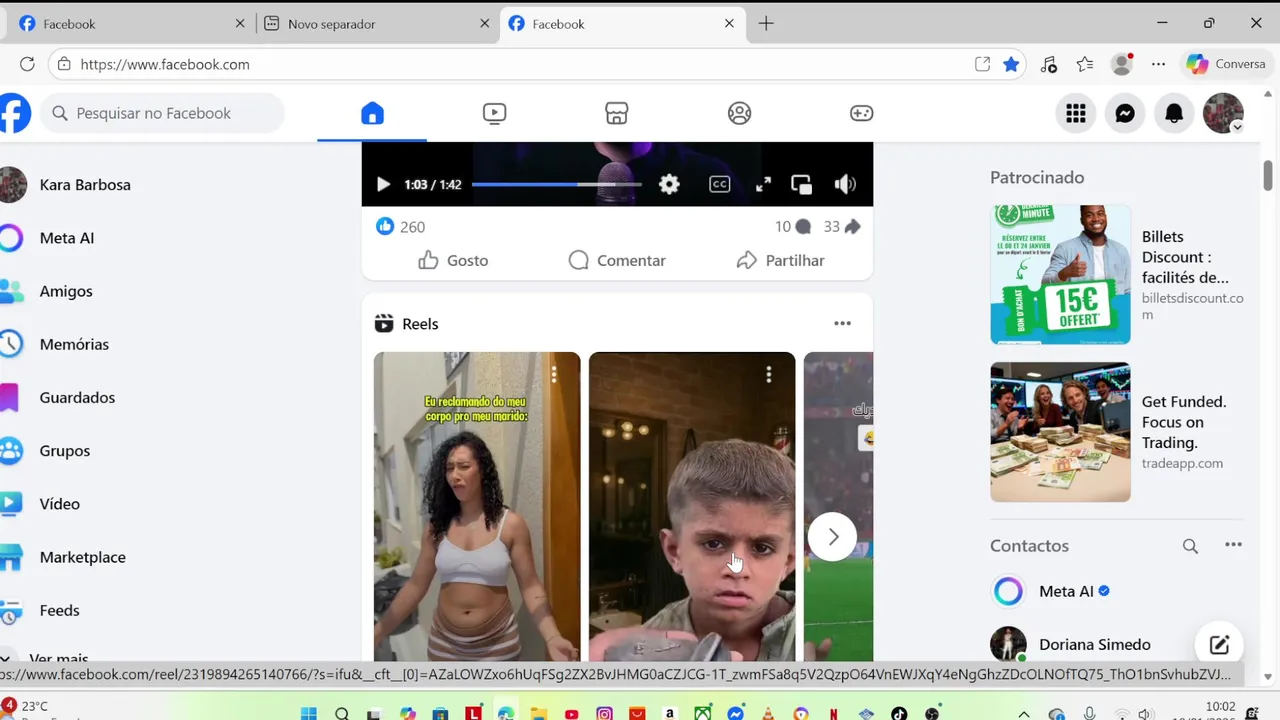Open page as app icon in address bar
Screen dimensions: 1280x720
(x=983, y=64)
